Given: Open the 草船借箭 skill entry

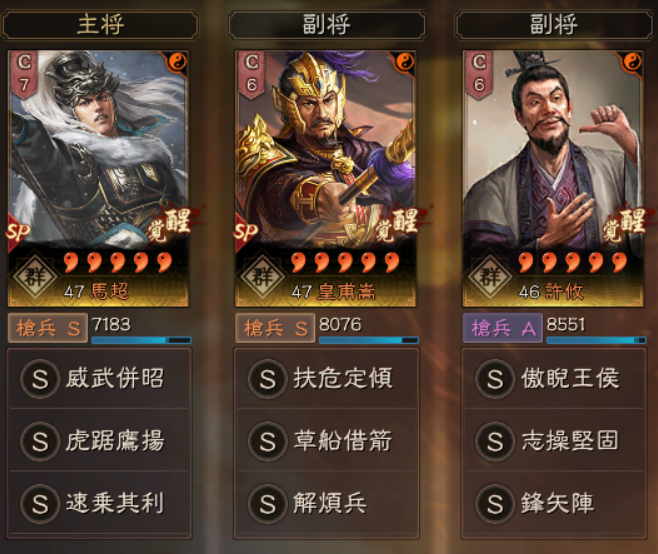Looking at the screenshot, I should [326, 440].
